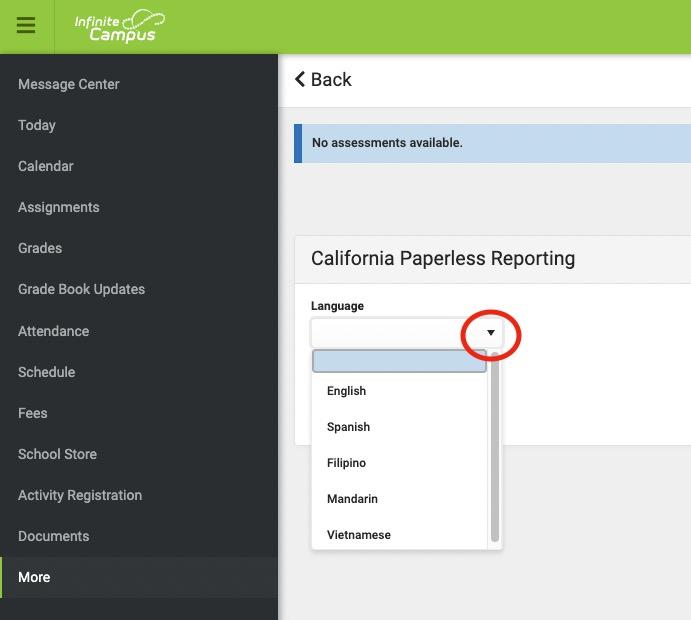Choose Vietnamese from the list
This screenshot has width=691, height=620.
pyautogui.click(x=358, y=535)
